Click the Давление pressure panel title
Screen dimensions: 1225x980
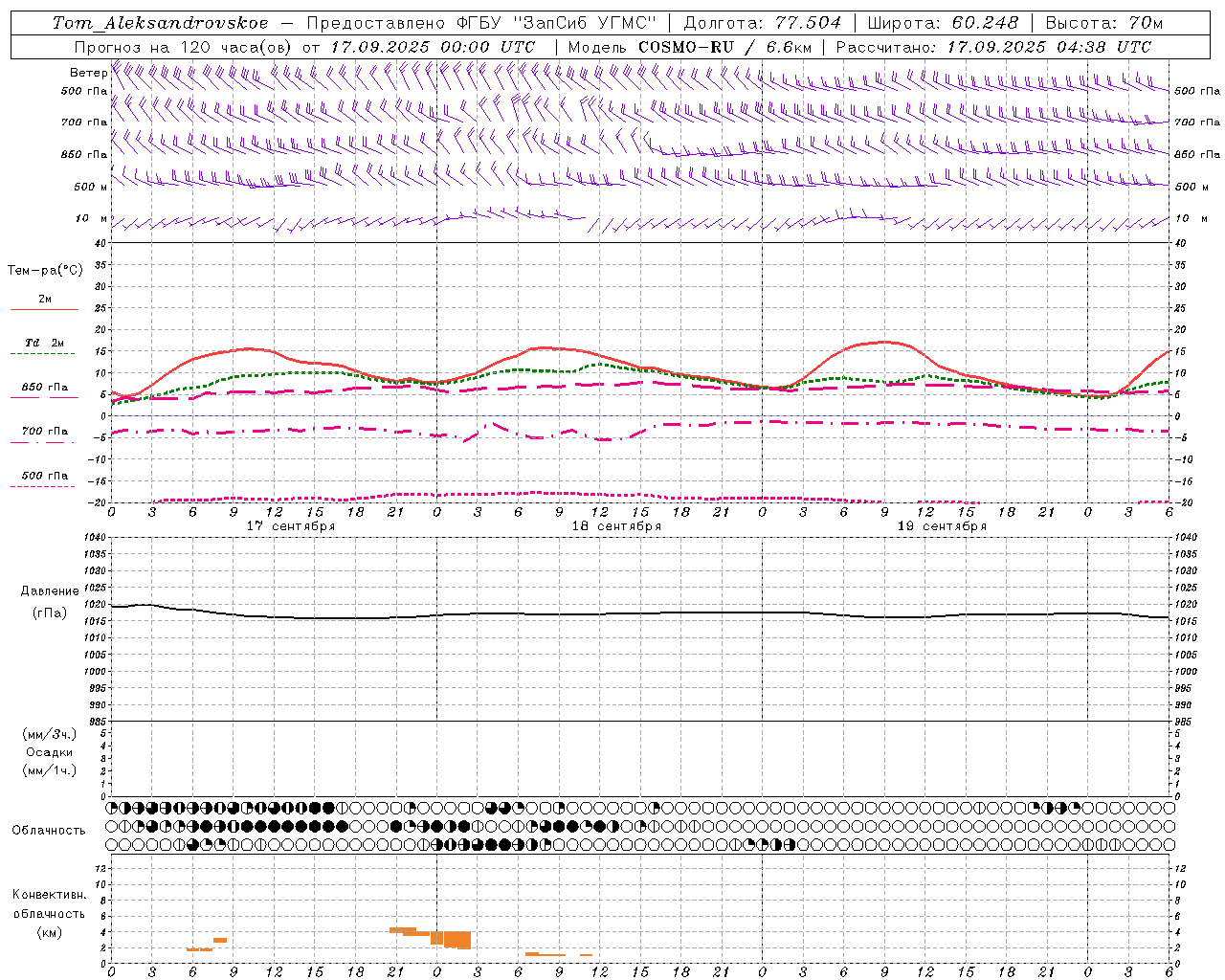[x=50, y=591]
